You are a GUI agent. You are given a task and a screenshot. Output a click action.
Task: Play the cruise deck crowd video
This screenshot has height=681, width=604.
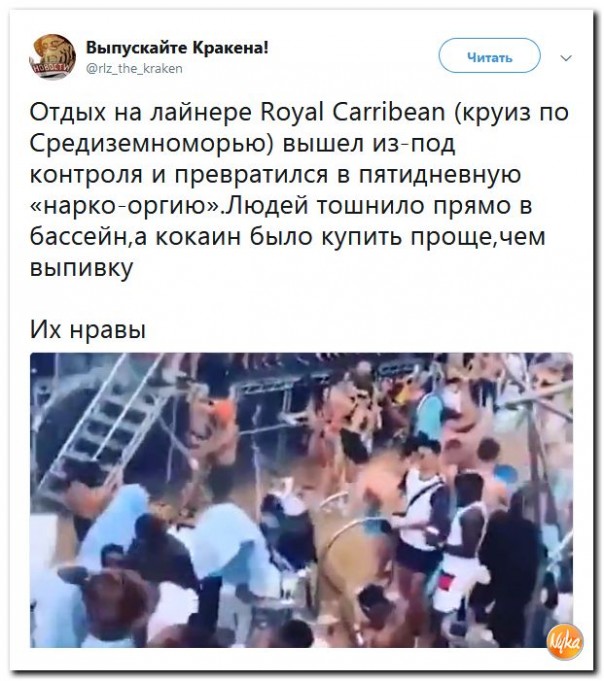tap(301, 500)
